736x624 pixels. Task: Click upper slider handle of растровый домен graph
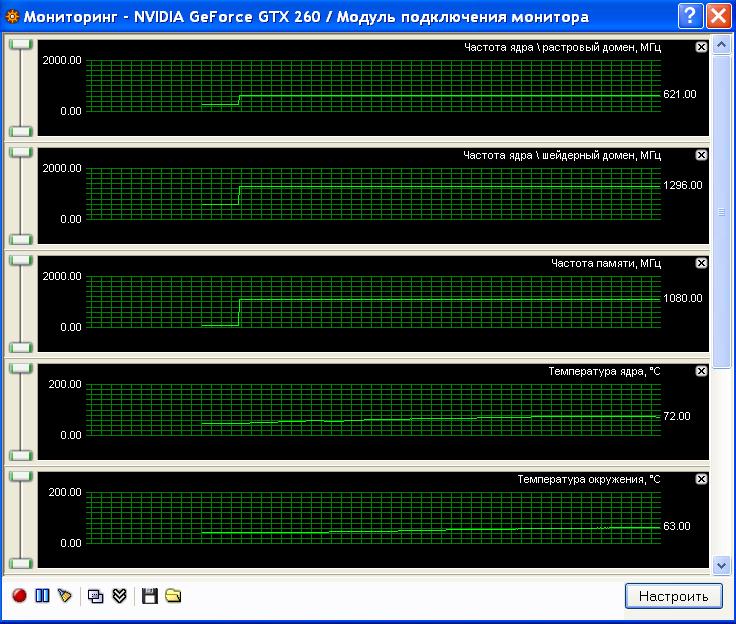(x=21, y=44)
